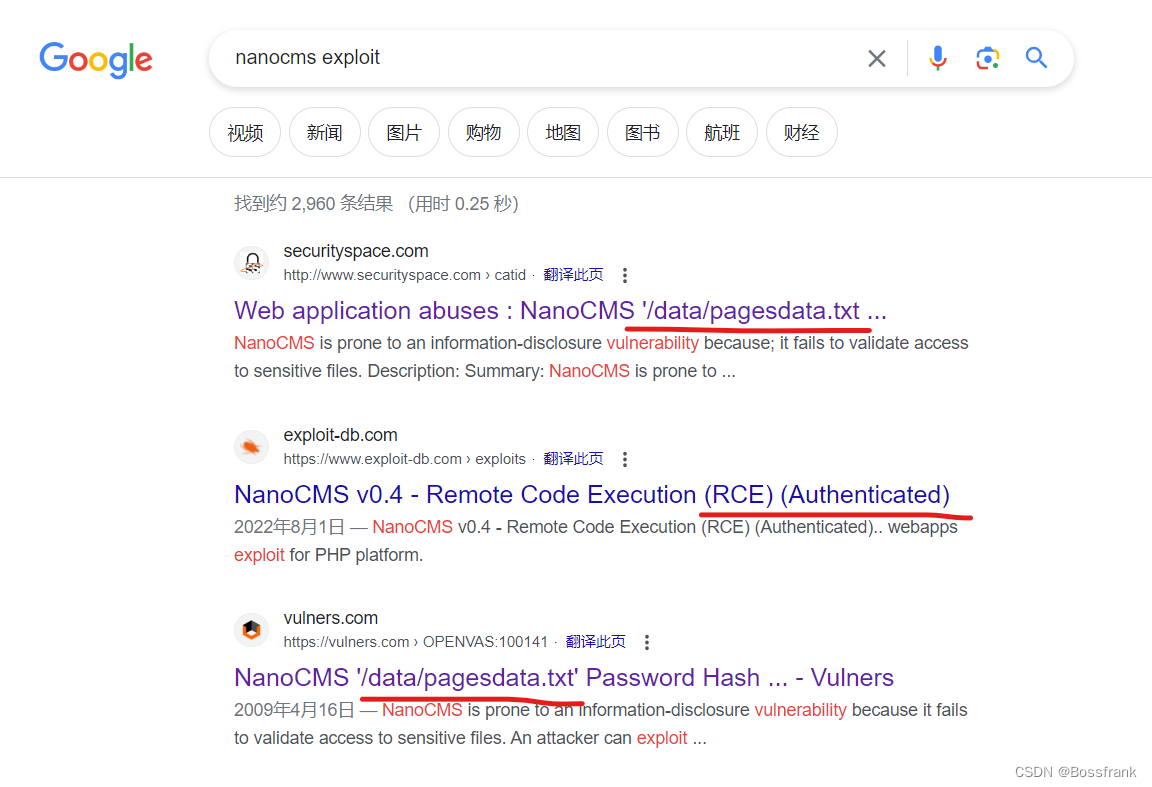The height and width of the screenshot is (787, 1152).
Task: Click the securityspace.com favicon
Action: coord(251,263)
